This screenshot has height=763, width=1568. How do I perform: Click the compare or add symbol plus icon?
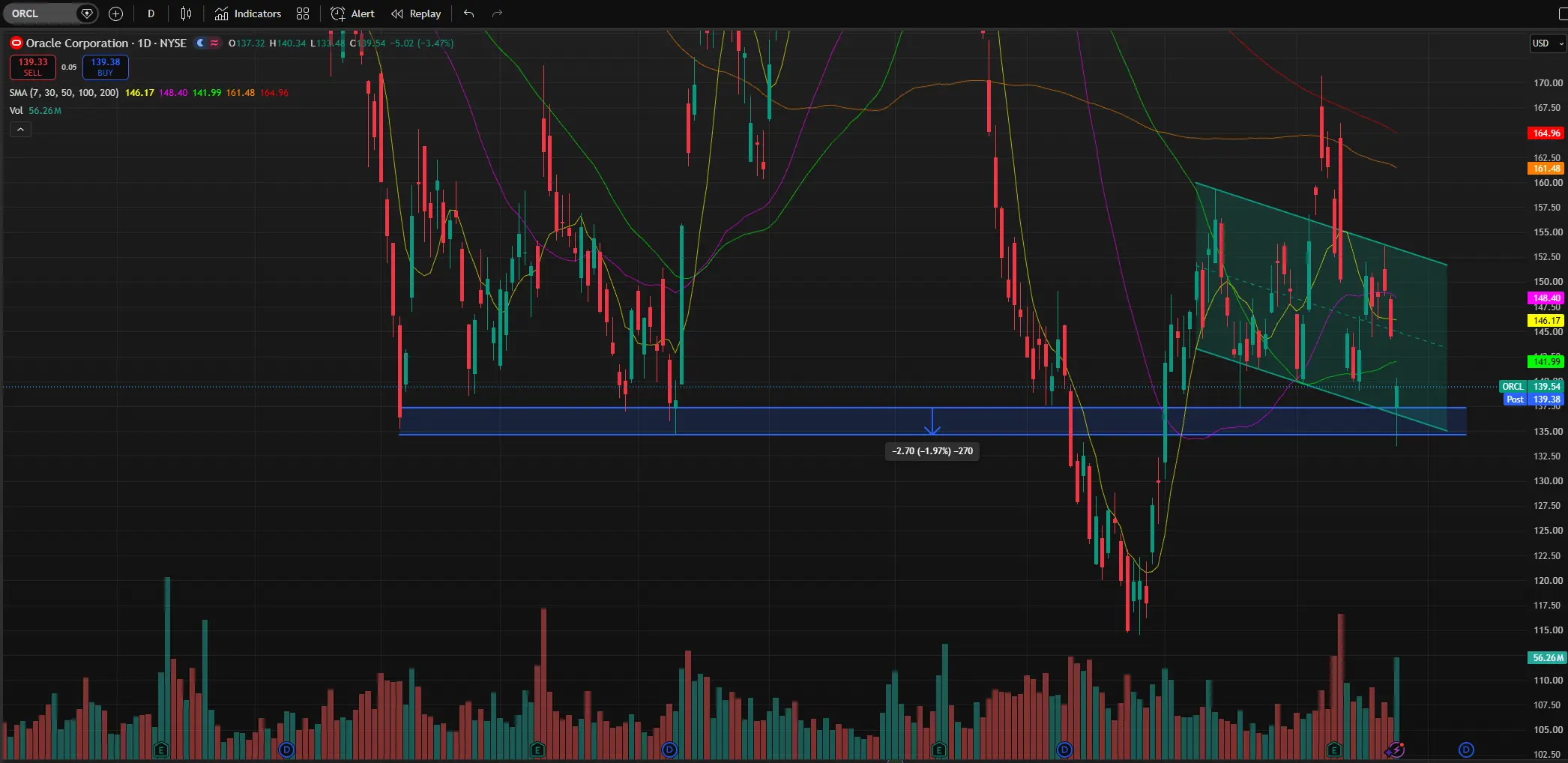(115, 13)
